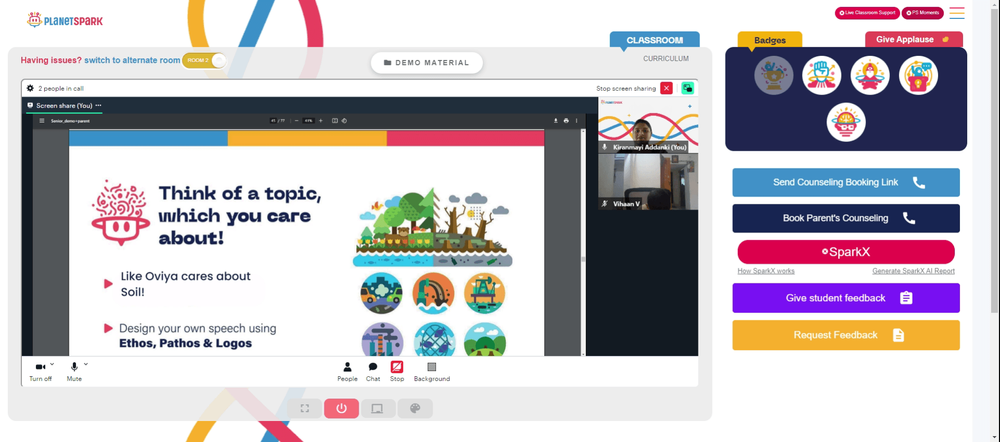Click Book Parent's Counseling button
The width and height of the screenshot is (1000, 442).
(x=846, y=218)
